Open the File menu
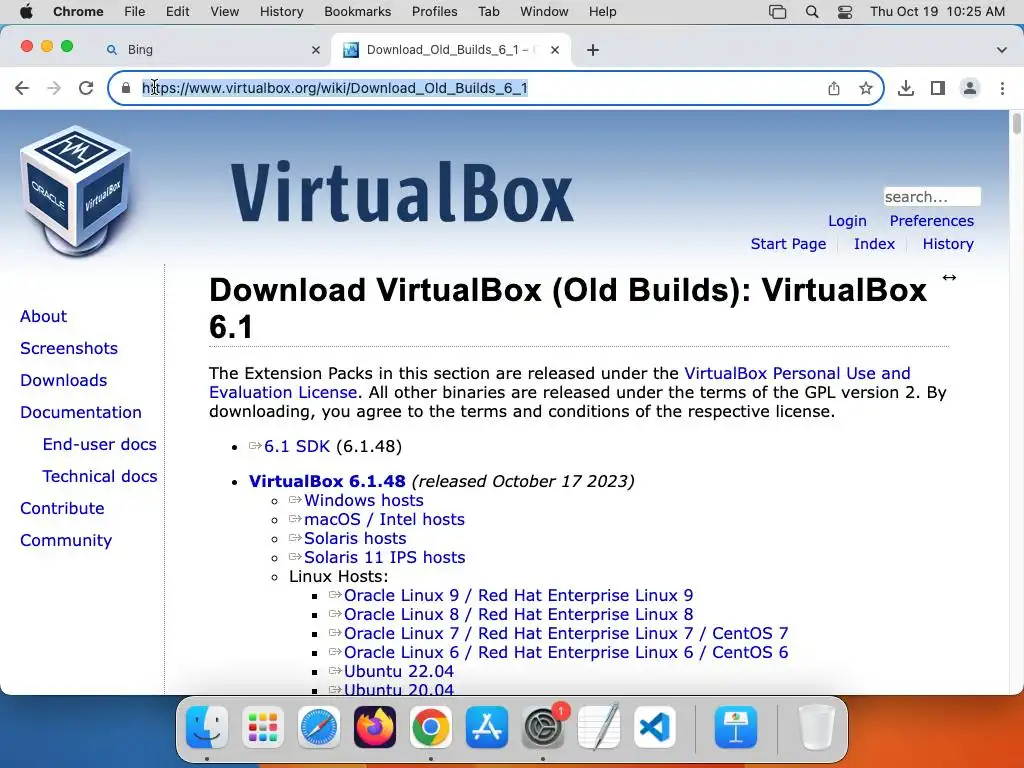Viewport: 1024px width, 768px height. 135,12
